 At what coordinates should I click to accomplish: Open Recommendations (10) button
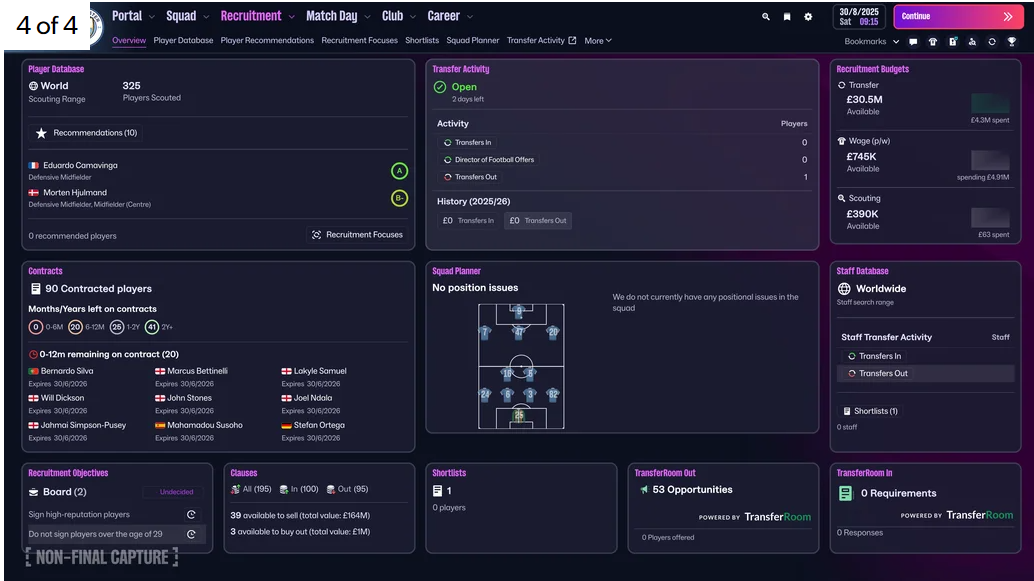pyautogui.click(x=86, y=133)
